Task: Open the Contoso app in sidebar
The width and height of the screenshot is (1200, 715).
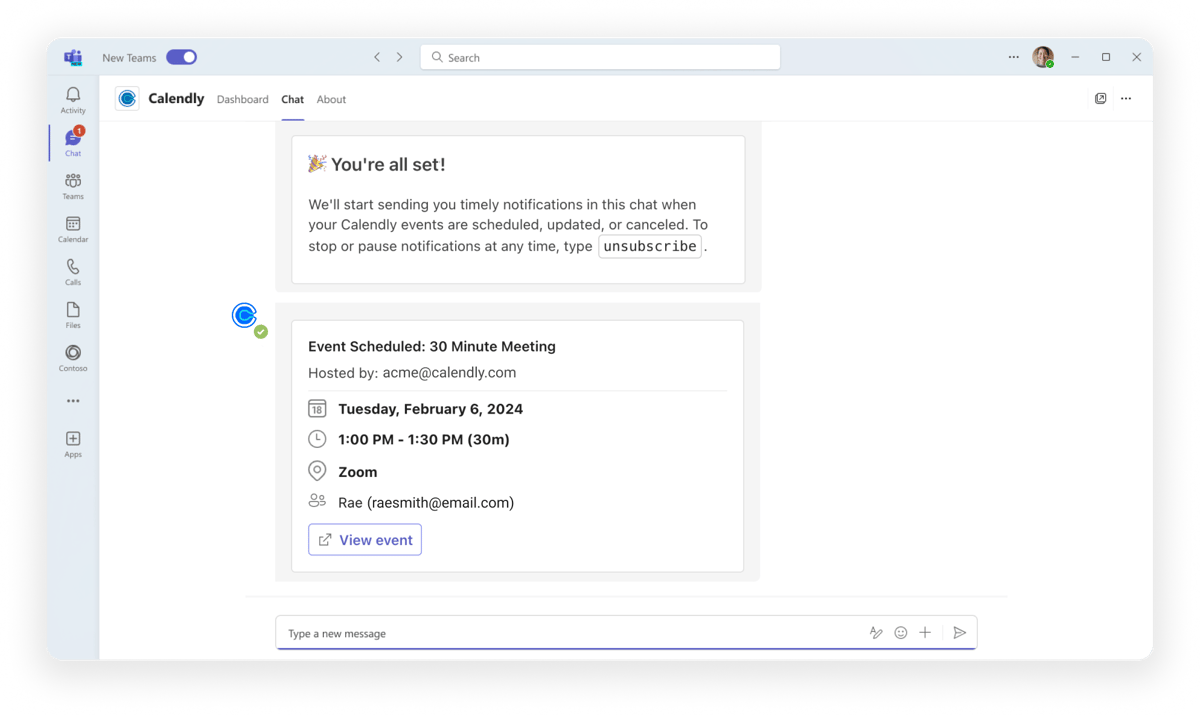Action: [x=73, y=358]
